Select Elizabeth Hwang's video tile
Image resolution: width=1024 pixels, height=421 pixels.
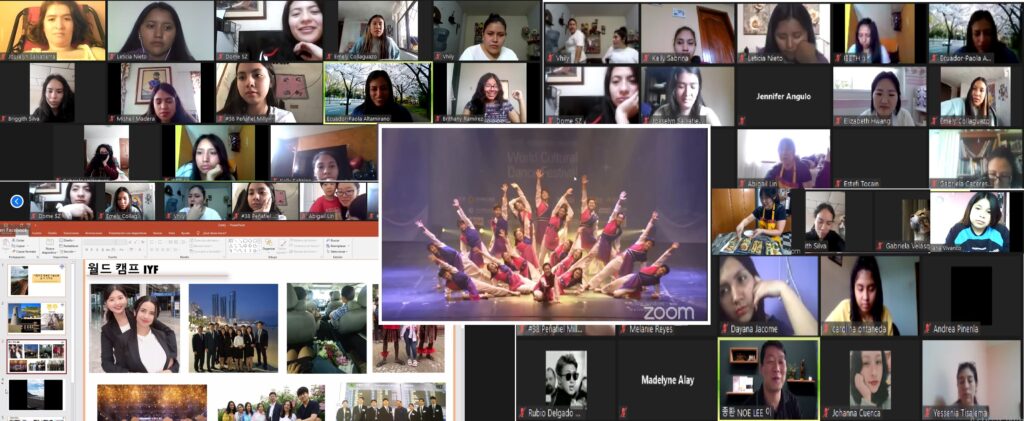[x=880, y=96]
